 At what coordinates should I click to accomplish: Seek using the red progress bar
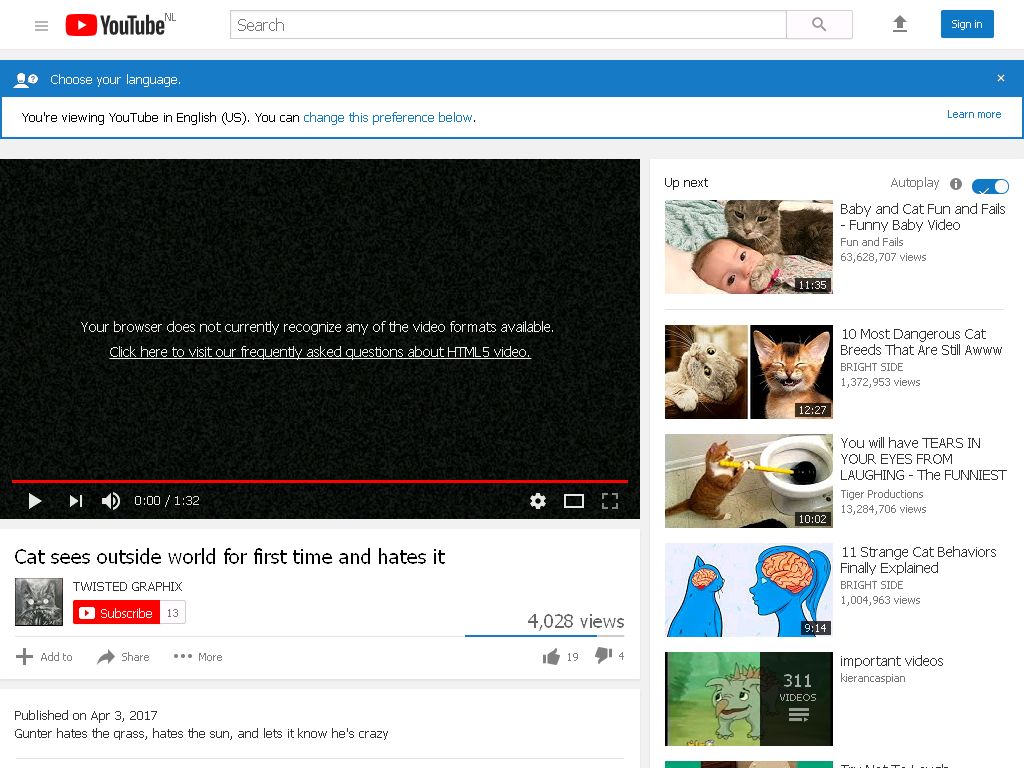coord(319,481)
